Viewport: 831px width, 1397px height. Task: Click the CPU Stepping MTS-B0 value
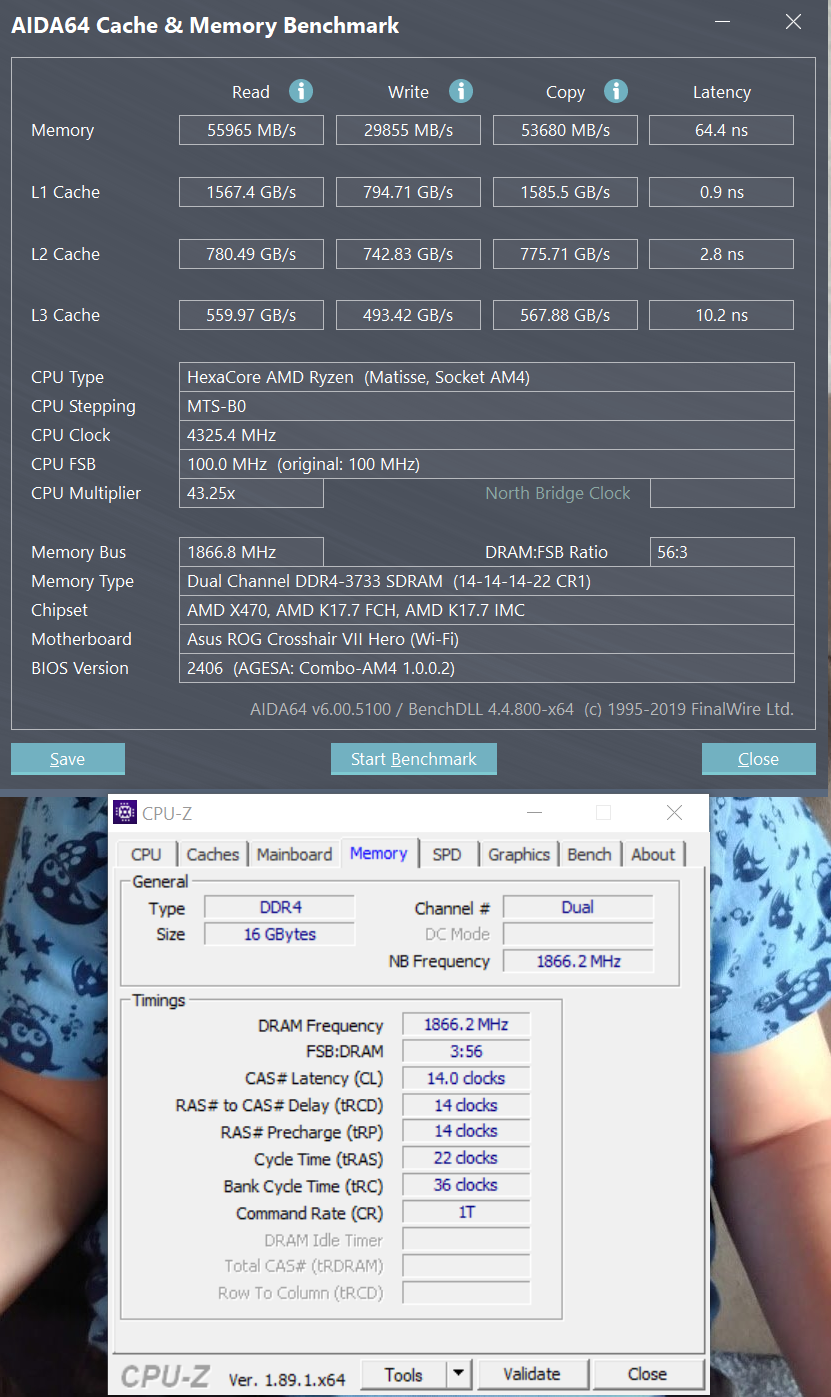487,406
